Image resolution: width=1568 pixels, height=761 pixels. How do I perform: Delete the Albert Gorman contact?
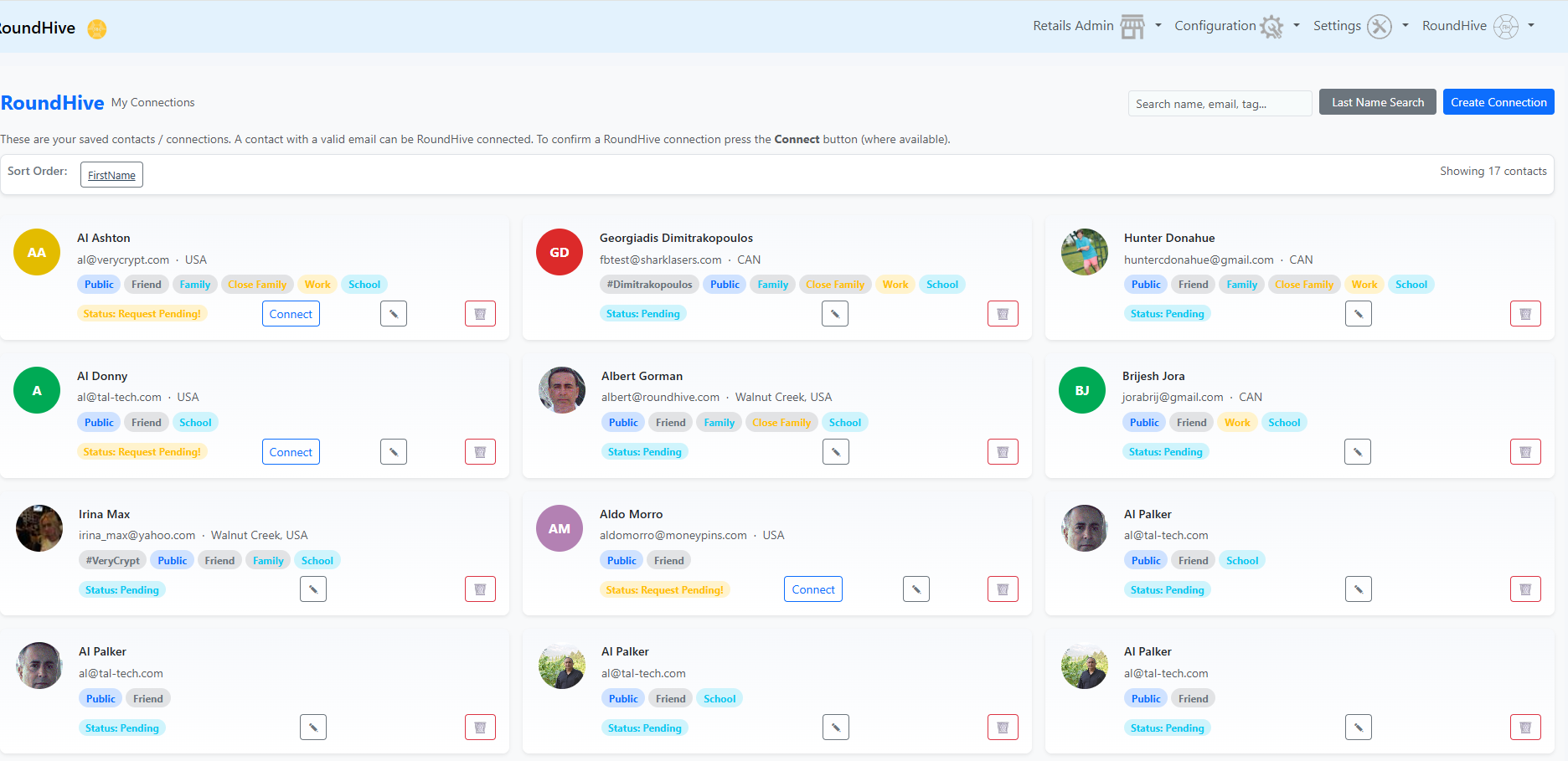click(1003, 452)
